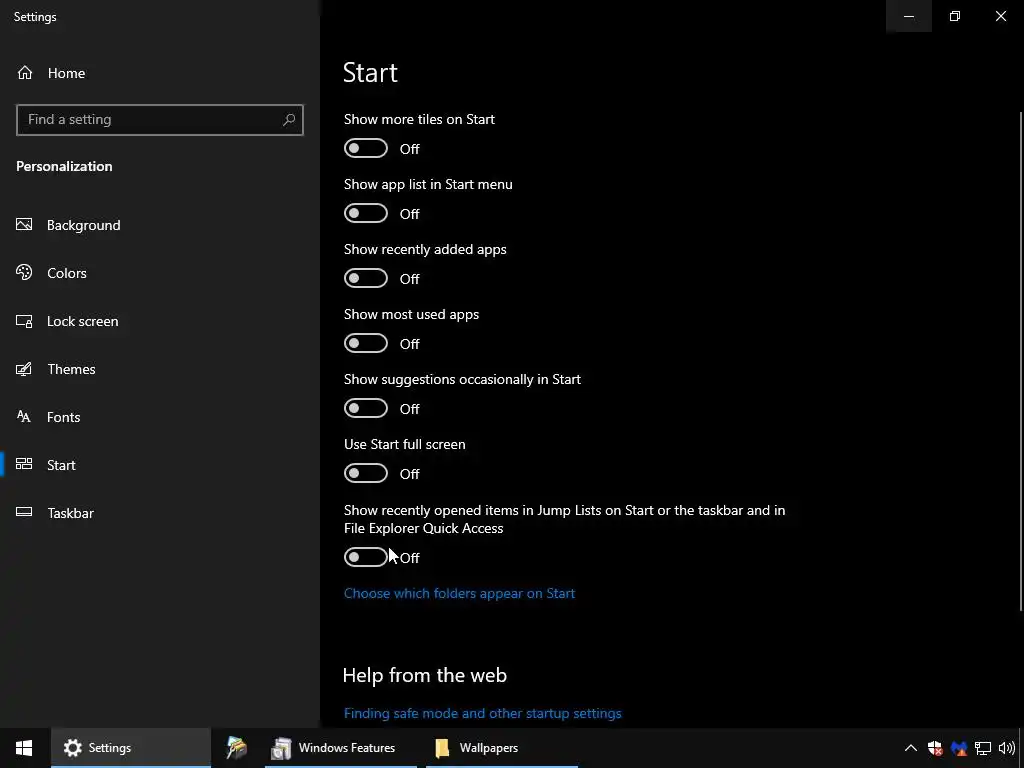Restore down the Settings window
Viewport: 1024px width, 768px height.
[x=955, y=16]
